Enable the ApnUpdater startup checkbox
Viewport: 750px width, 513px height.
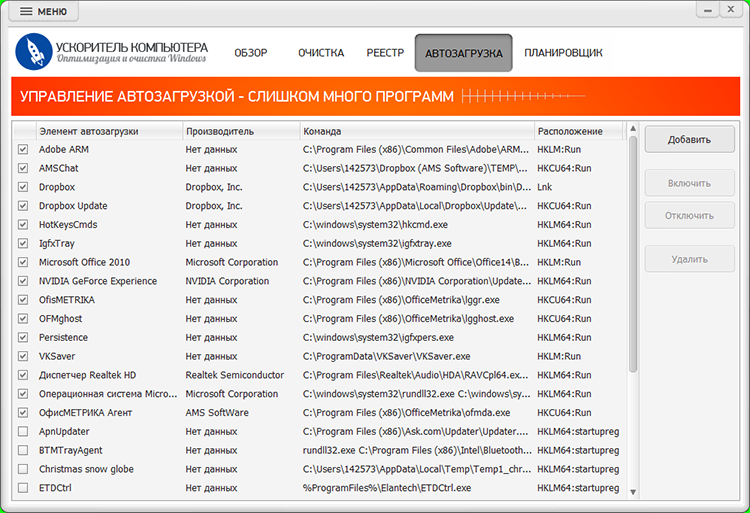tap(23, 431)
